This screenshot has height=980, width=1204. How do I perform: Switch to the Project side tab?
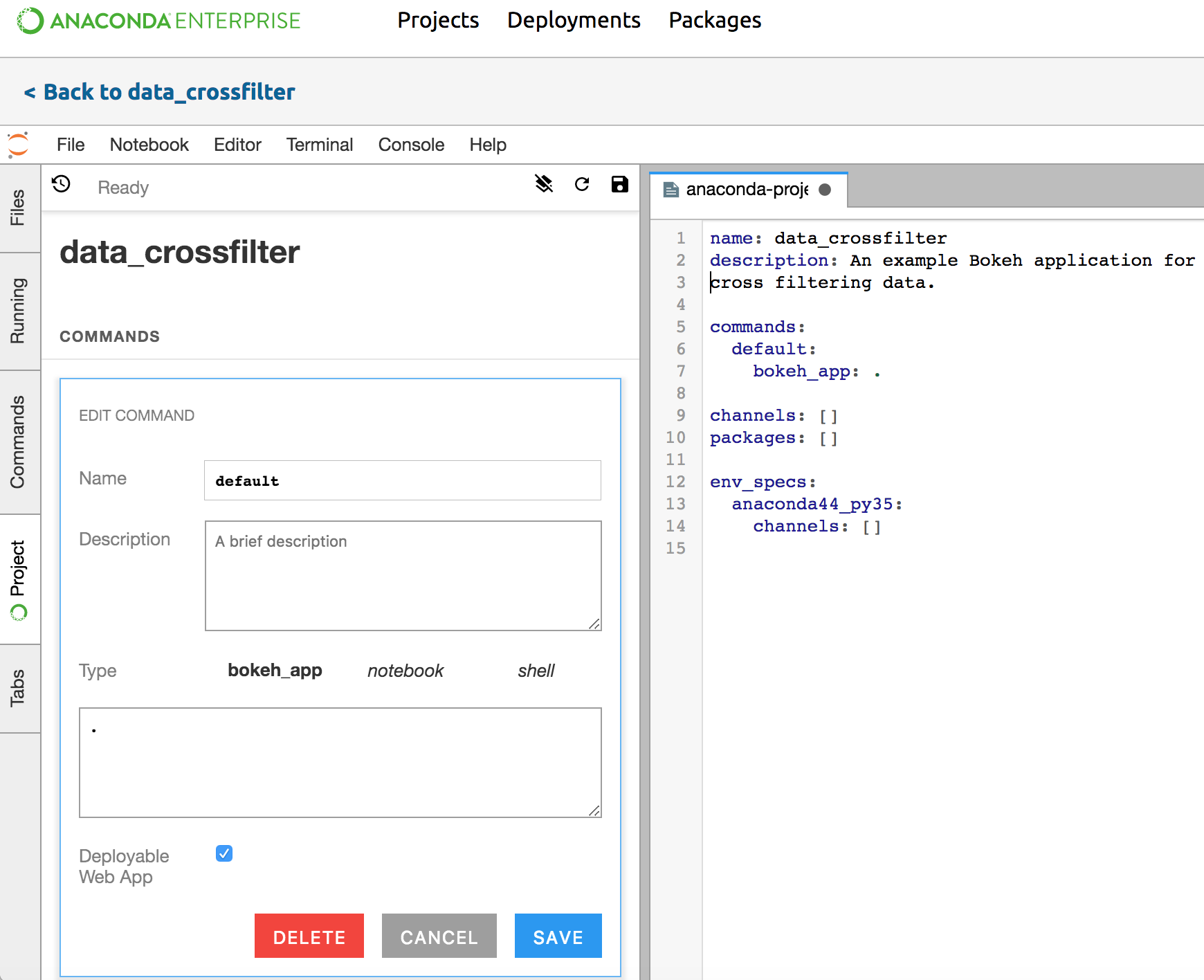click(x=19, y=579)
